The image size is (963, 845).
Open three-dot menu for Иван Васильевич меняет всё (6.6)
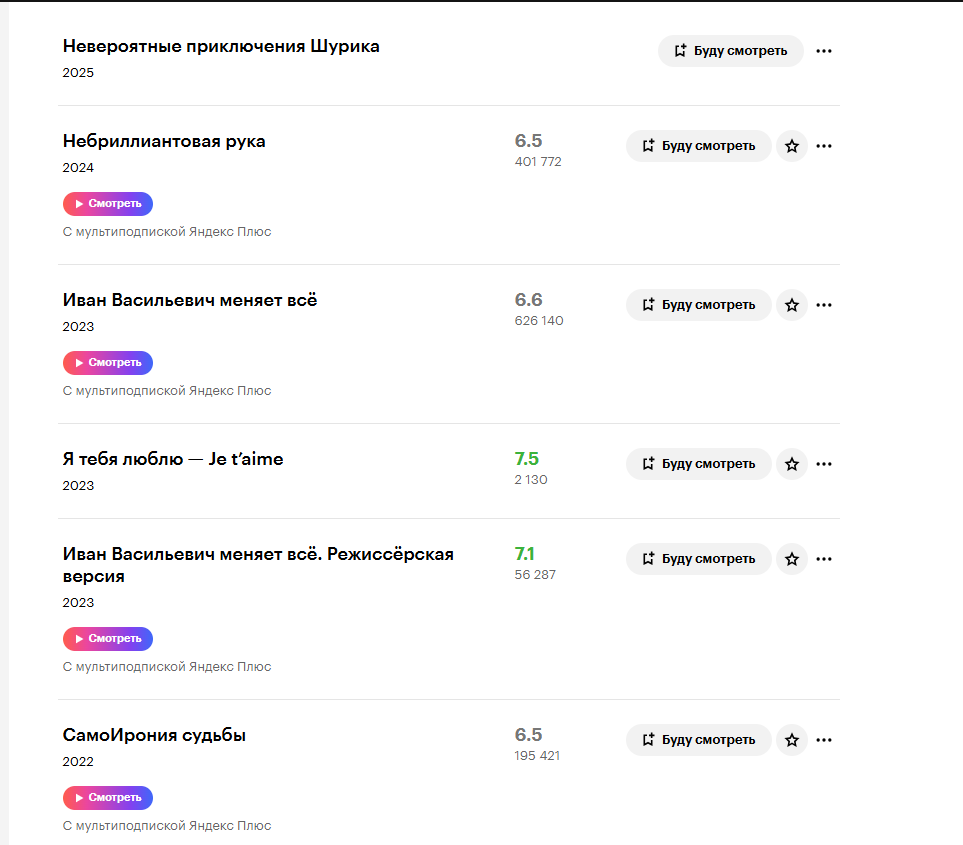[x=824, y=305]
